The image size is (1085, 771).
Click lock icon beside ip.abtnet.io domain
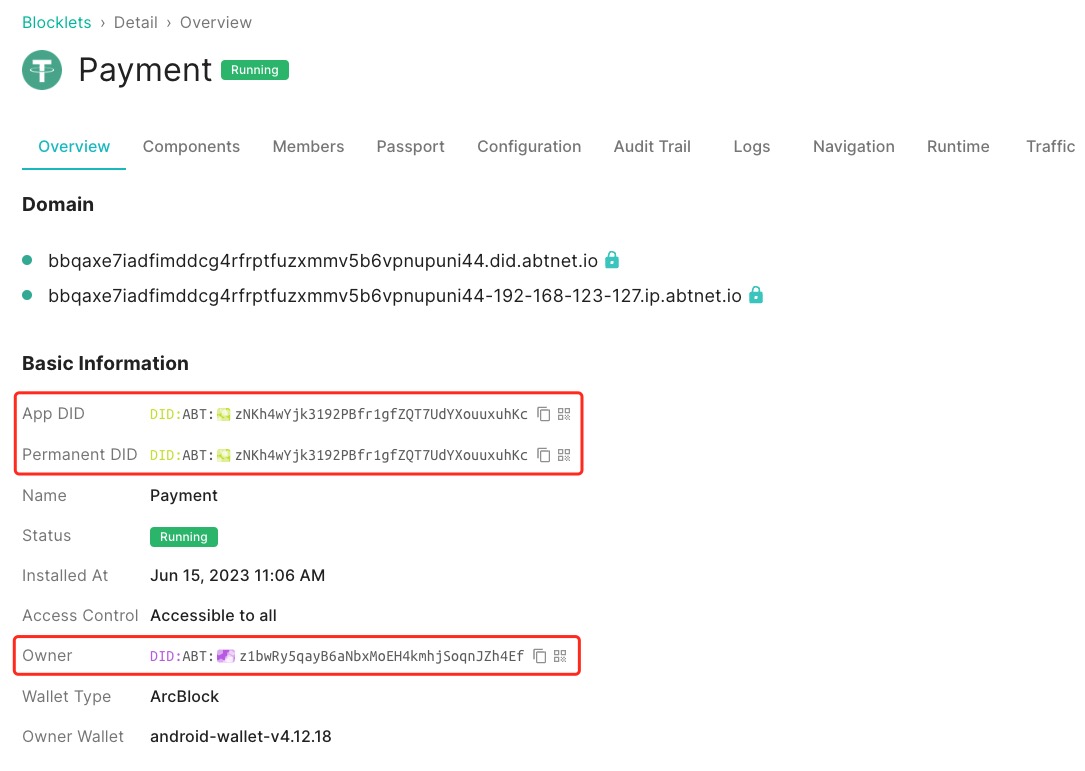point(756,295)
